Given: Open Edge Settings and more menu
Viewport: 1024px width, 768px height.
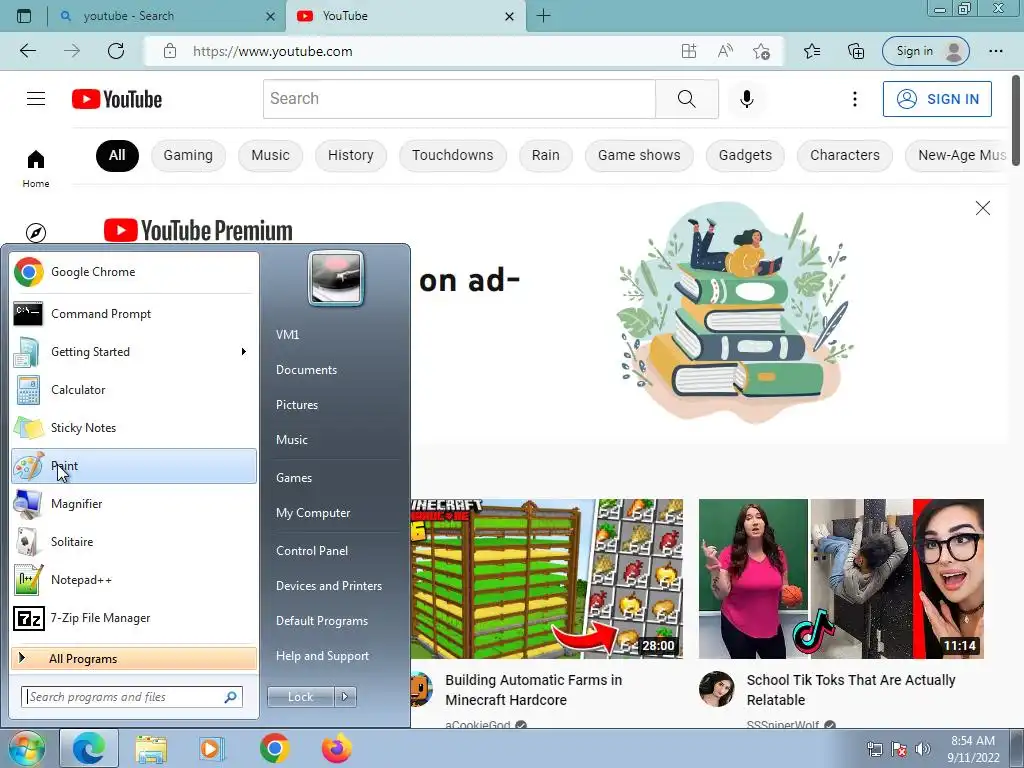Looking at the screenshot, I should (995, 51).
